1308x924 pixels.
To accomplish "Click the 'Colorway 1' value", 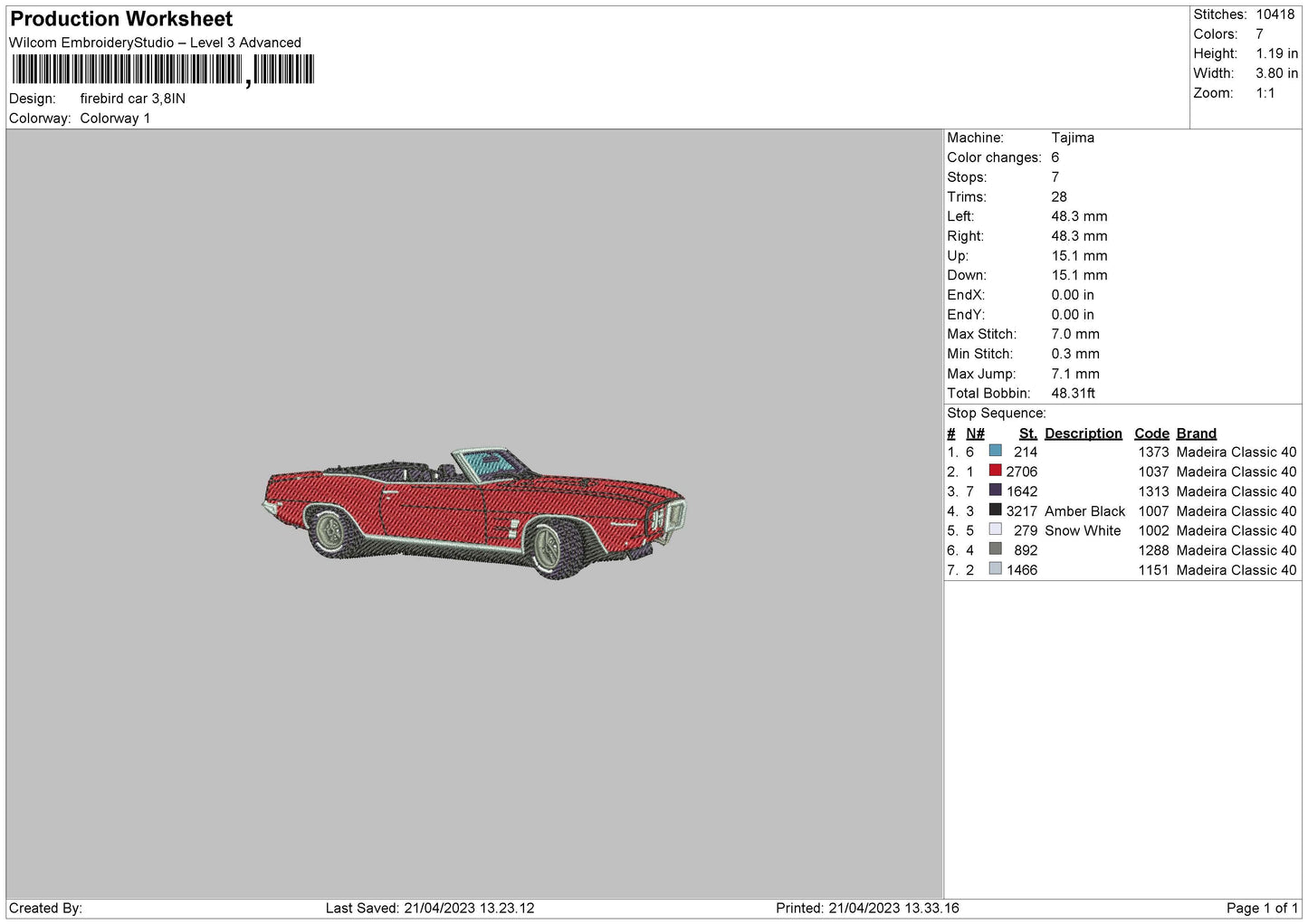I will click(116, 119).
